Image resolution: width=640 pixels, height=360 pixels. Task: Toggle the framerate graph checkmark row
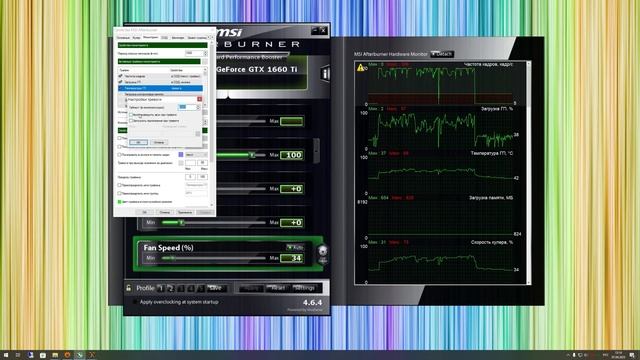[160, 76]
